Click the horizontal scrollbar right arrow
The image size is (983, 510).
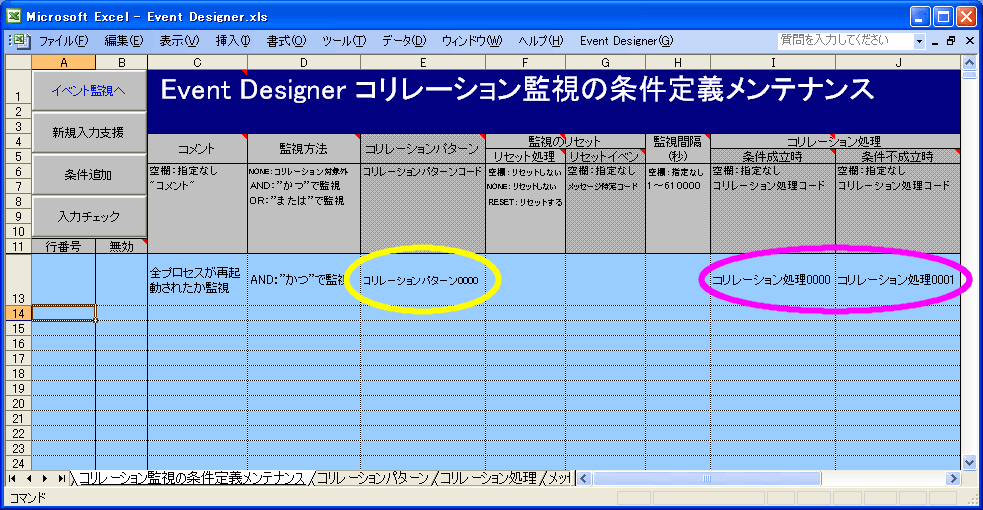[x=953, y=479]
